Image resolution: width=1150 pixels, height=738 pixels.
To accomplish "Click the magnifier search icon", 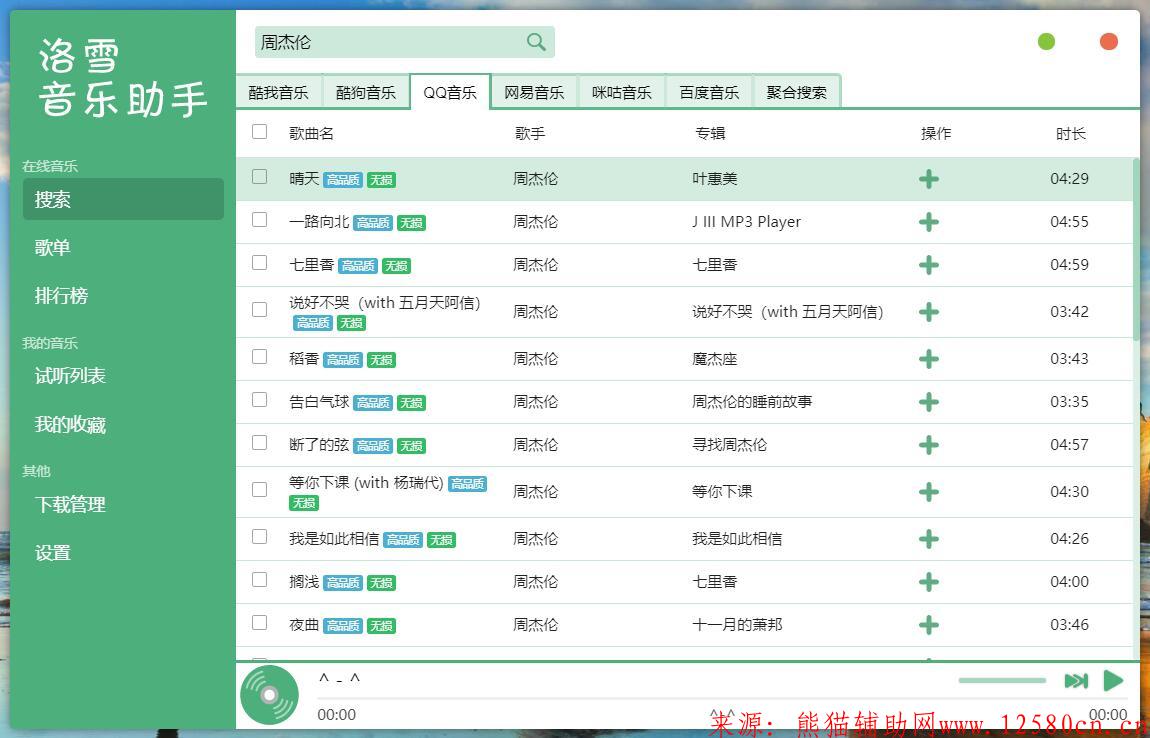I will point(536,42).
